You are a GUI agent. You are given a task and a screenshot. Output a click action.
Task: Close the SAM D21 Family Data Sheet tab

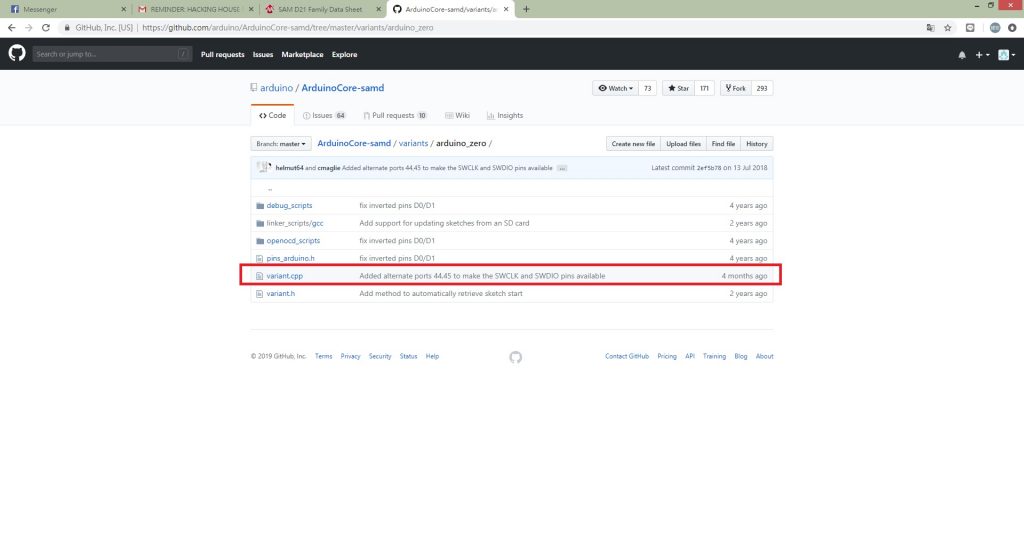(378, 9)
